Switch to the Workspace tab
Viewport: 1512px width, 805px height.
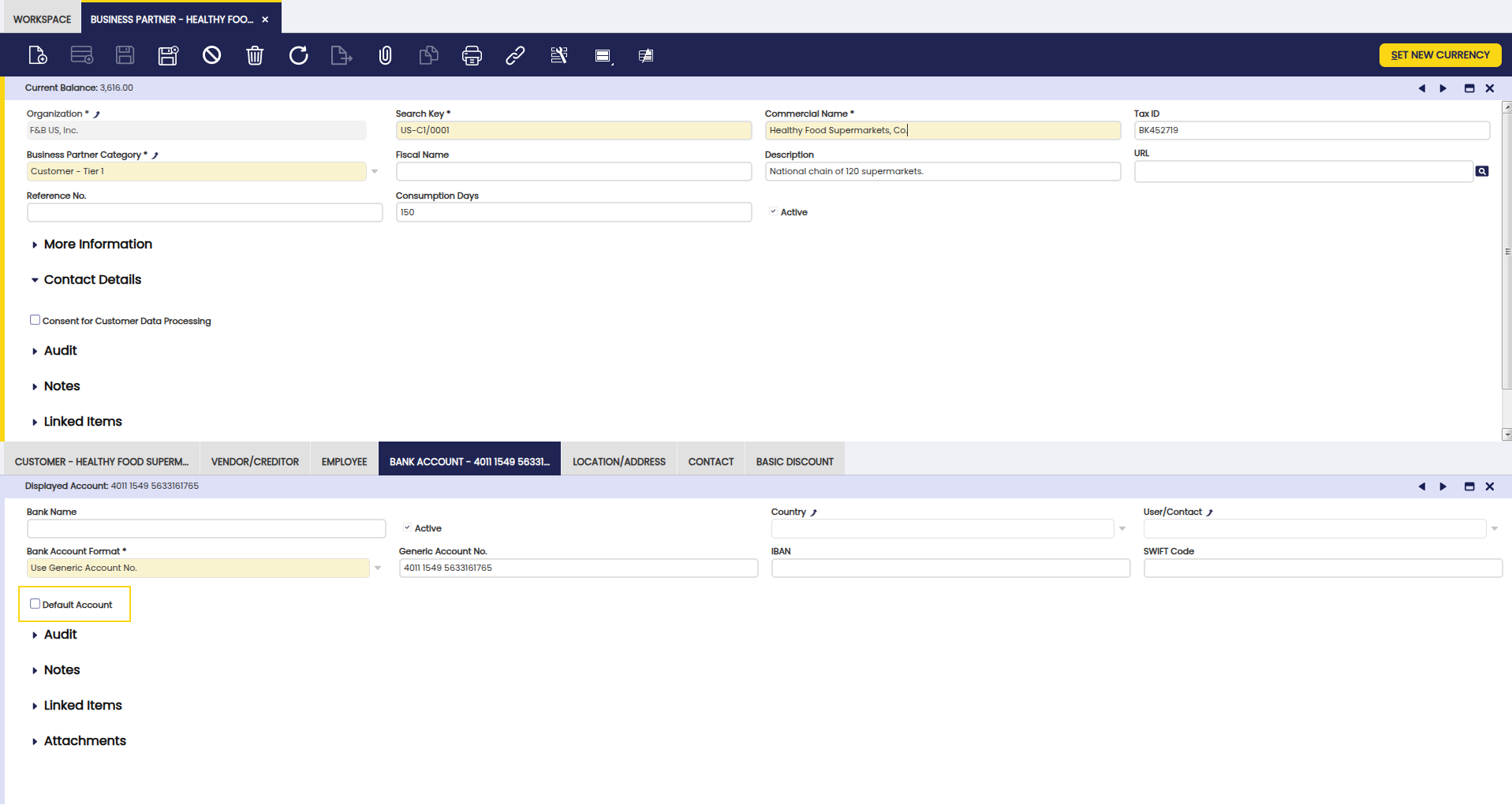(x=42, y=19)
